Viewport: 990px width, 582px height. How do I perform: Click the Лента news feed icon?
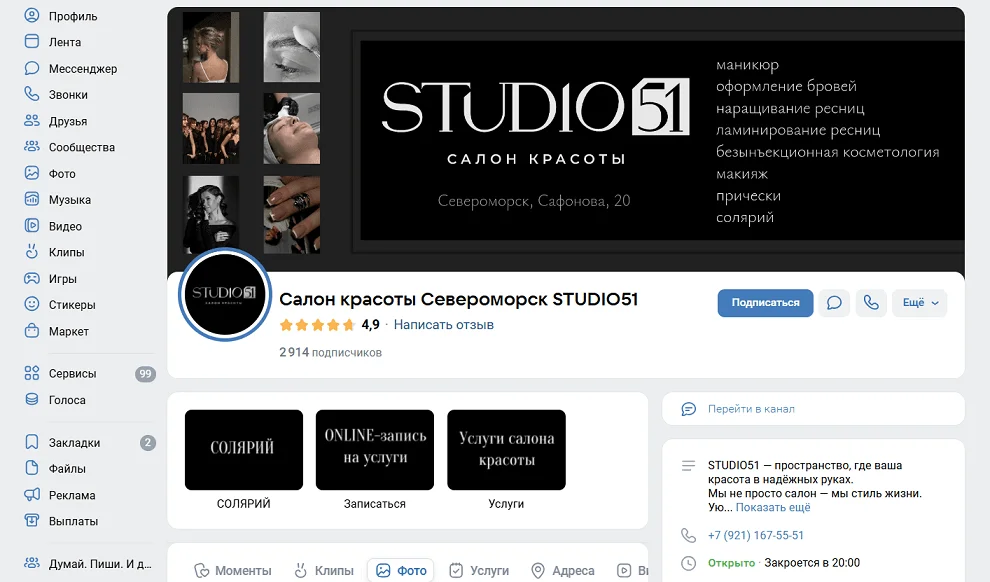[32, 42]
